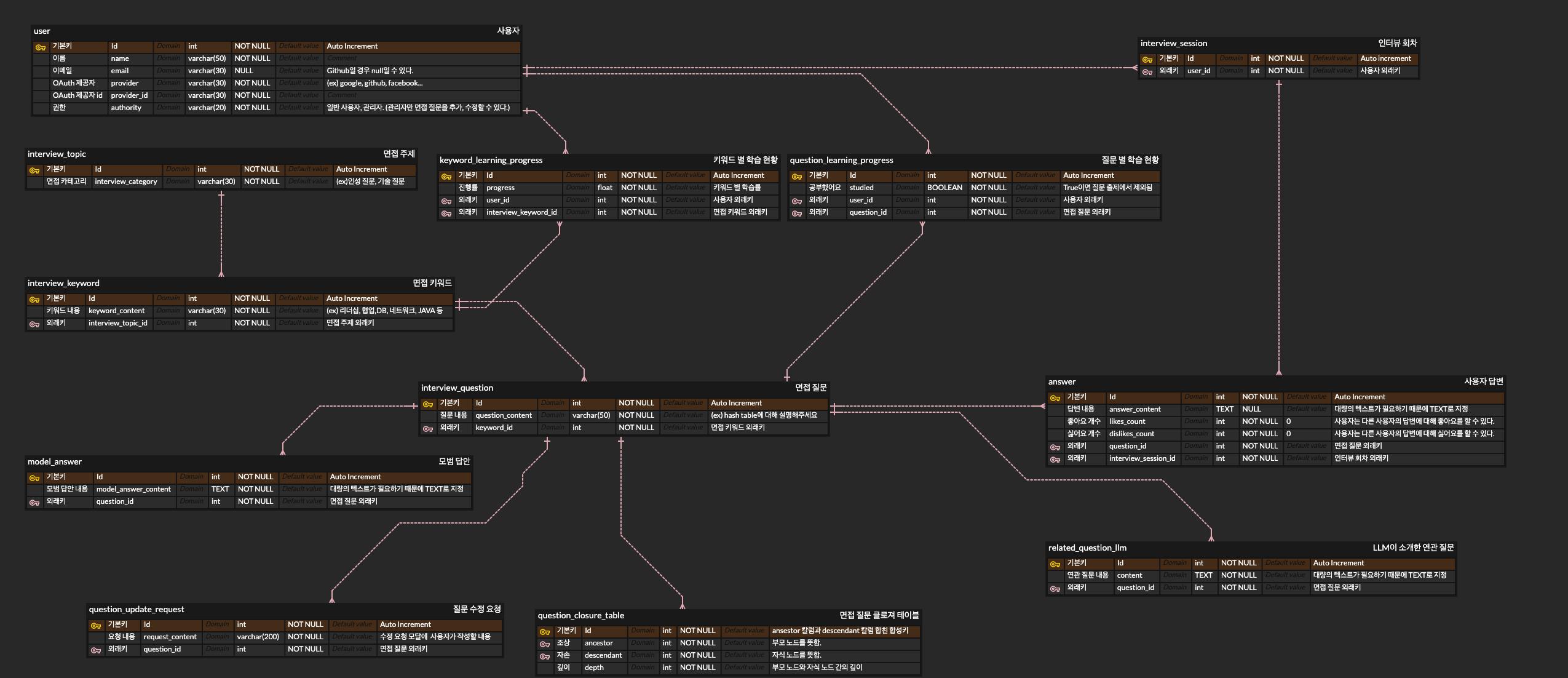Click the Auto increment comment in interview_session

(x=1385, y=58)
